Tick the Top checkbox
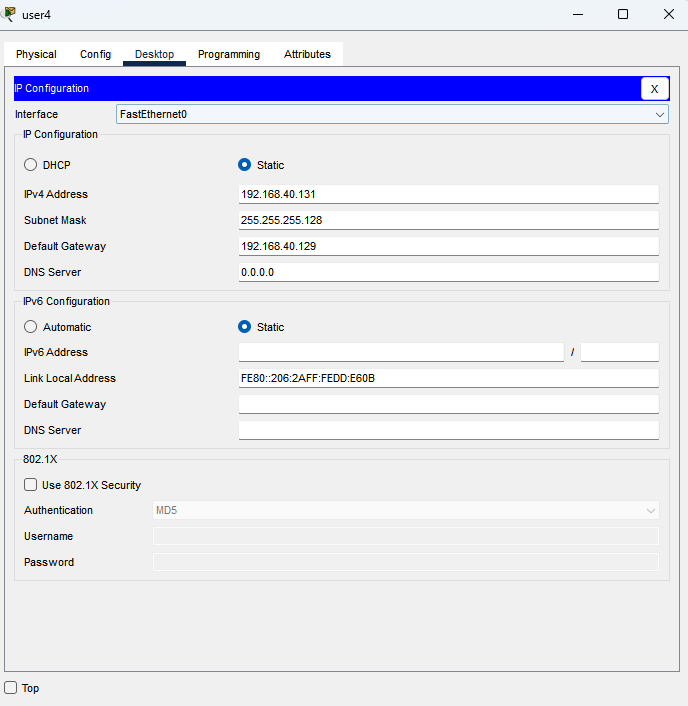Screen dimensions: 688x706 click(10, 688)
